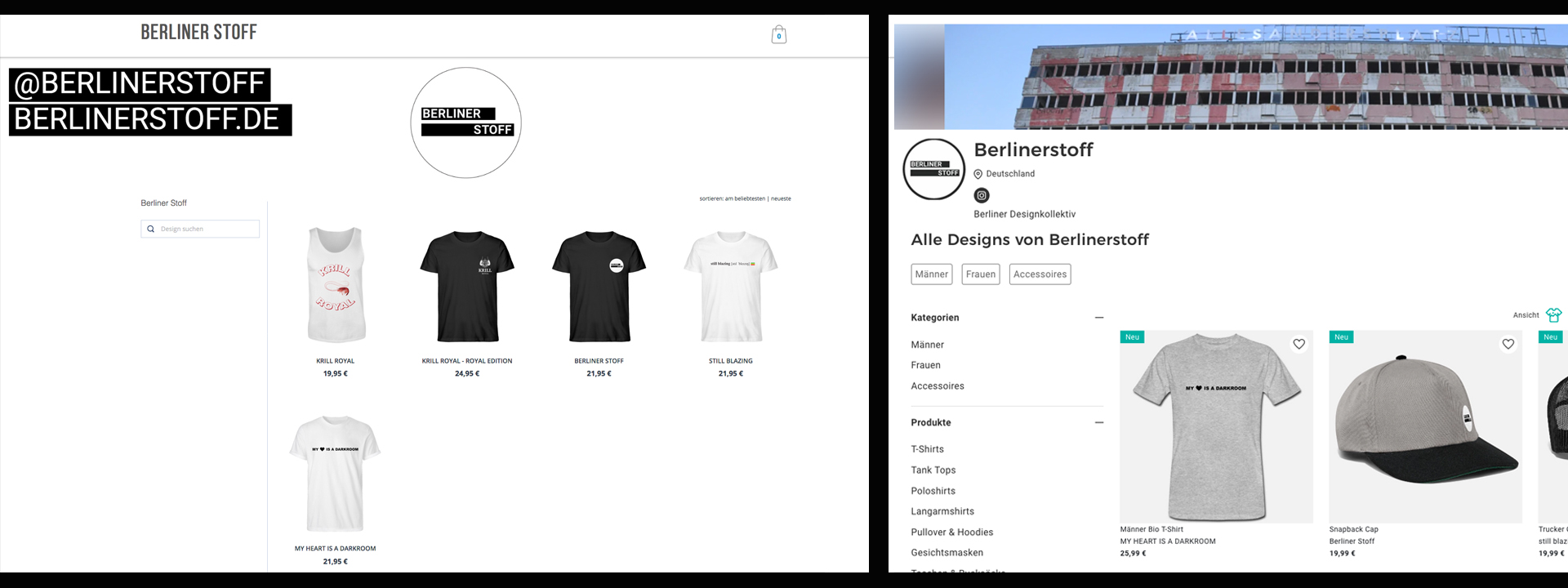Click the STILL BLAZING product title

pos(731,361)
